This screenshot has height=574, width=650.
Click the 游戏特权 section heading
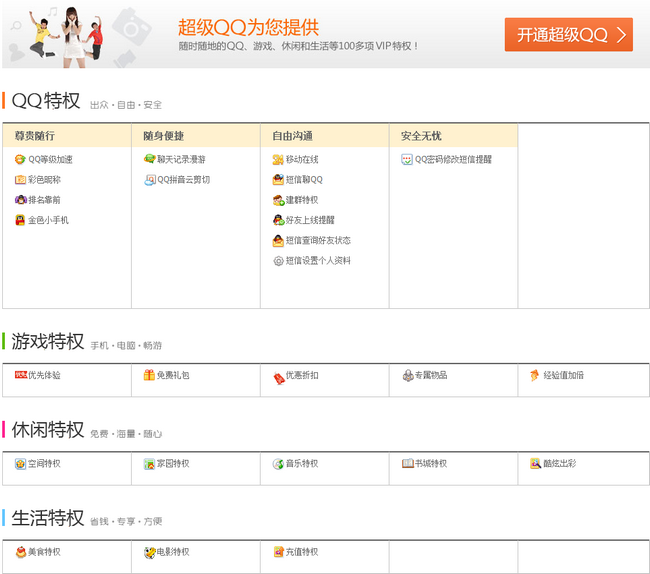coord(48,341)
